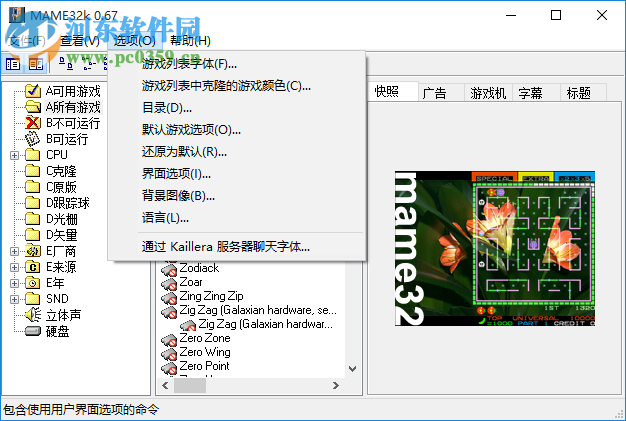Click the E年 clock folder icon
The width and height of the screenshot is (626, 421).
[x=33, y=283]
